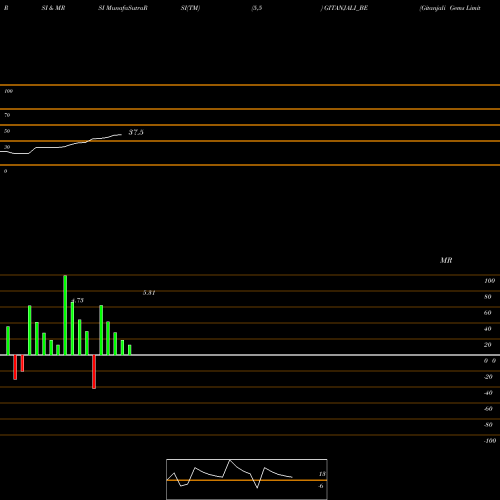Click the 'SI & MR' header text
The height and width of the screenshot is (500, 500).
[53, 8]
